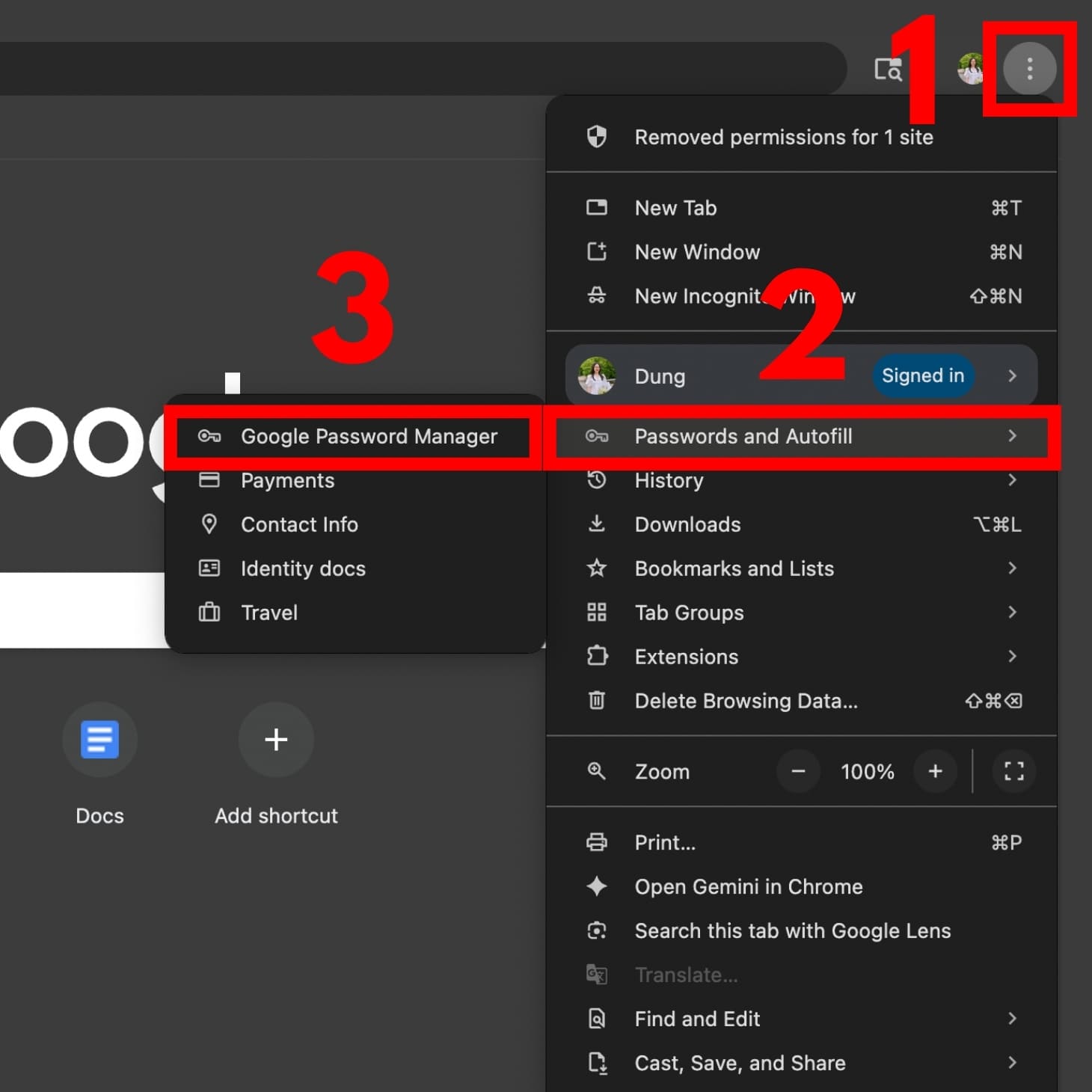Click the location pin icon beside Contact Info
The width and height of the screenshot is (1092, 1092).
pos(209,524)
